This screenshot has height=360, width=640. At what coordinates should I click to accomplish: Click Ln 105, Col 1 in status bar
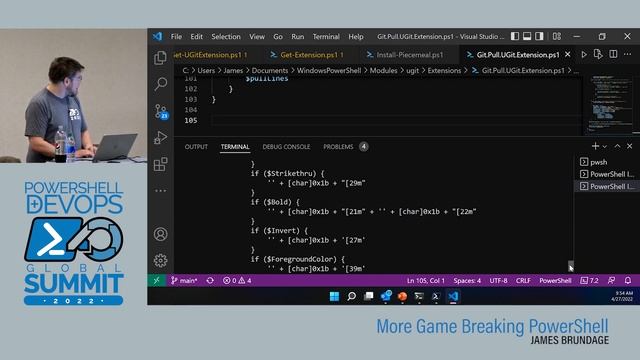[x=425, y=280]
